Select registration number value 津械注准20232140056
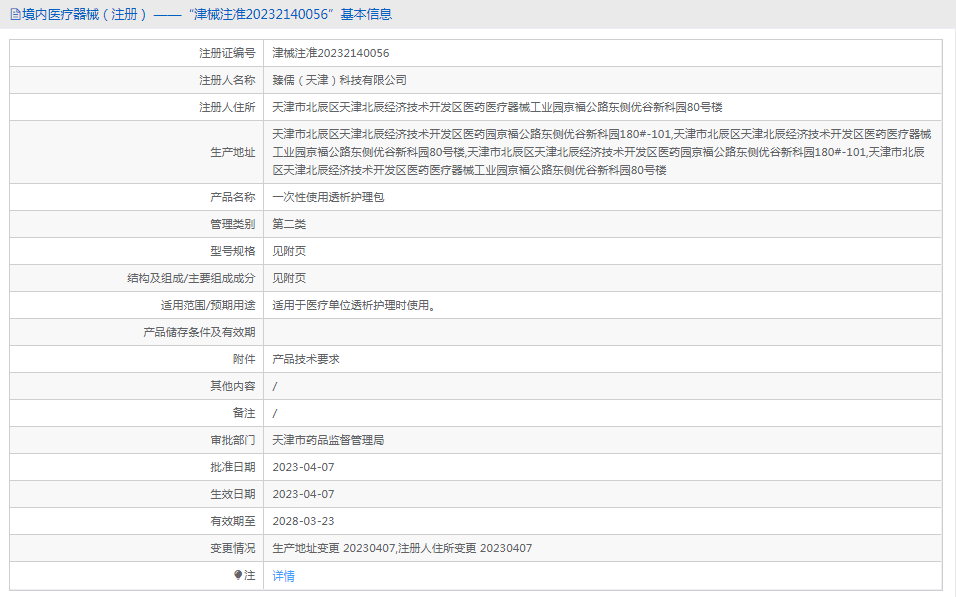 [x=330, y=53]
